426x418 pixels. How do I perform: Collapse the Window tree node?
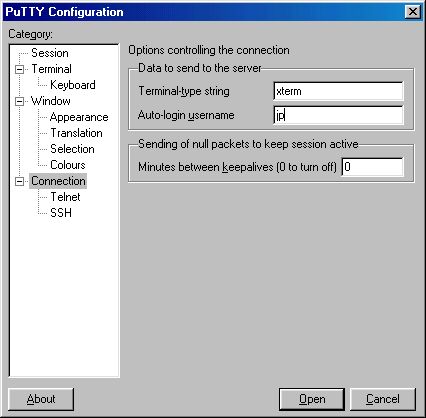click(20, 101)
